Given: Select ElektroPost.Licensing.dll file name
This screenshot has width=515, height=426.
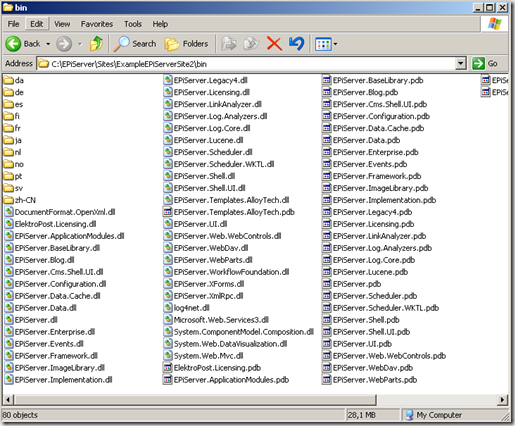Looking at the screenshot, I should (56, 224).
